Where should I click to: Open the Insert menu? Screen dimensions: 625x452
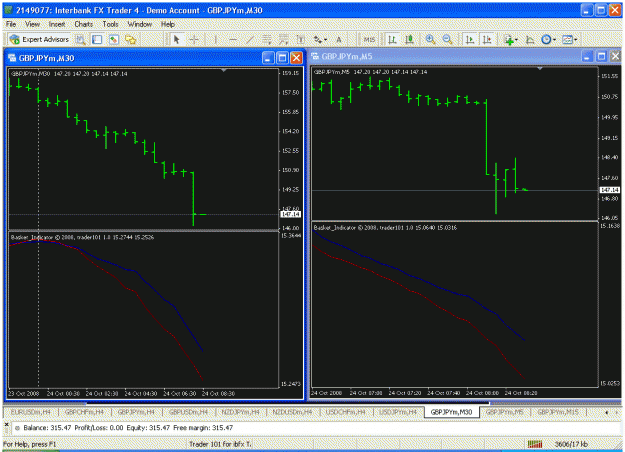(x=57, y=24)
